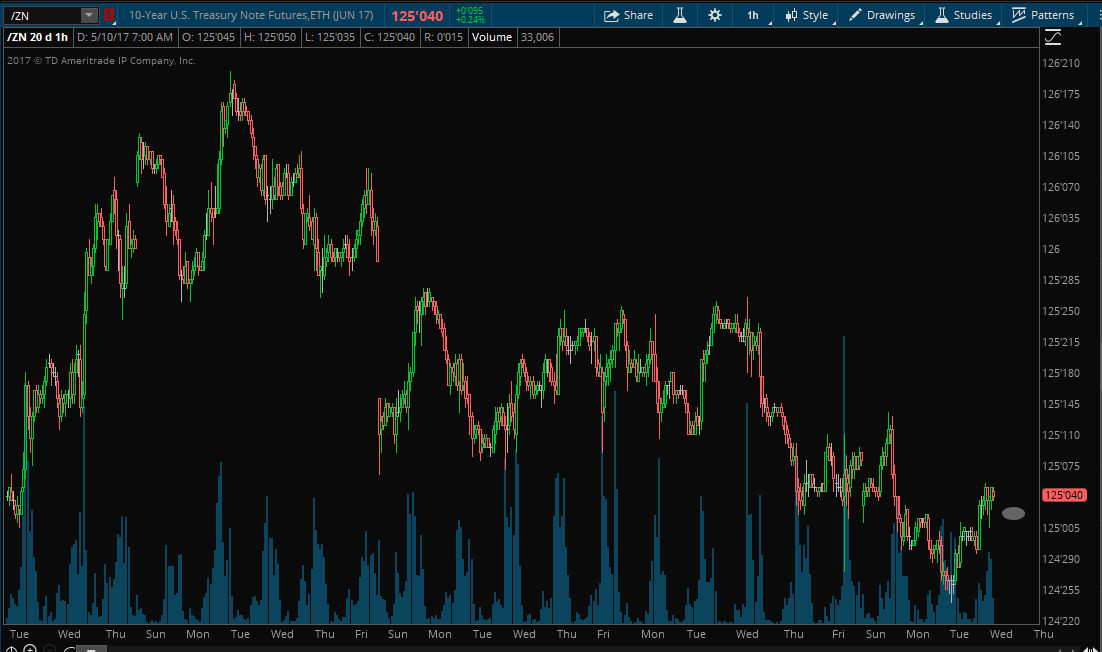
Task: Click the 'L: 125'035' low value
Action: pyautogui.click(x=330, y=37)
